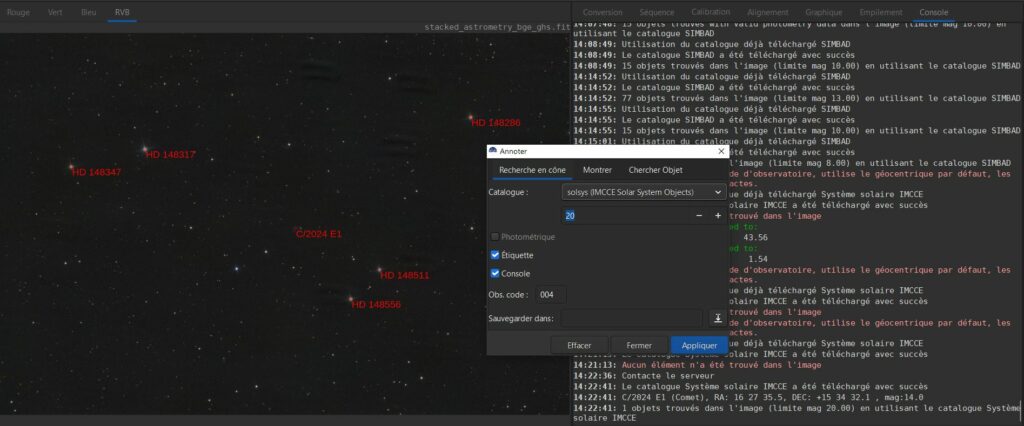Close the Annoter dialog with the X

coord(721,151)
